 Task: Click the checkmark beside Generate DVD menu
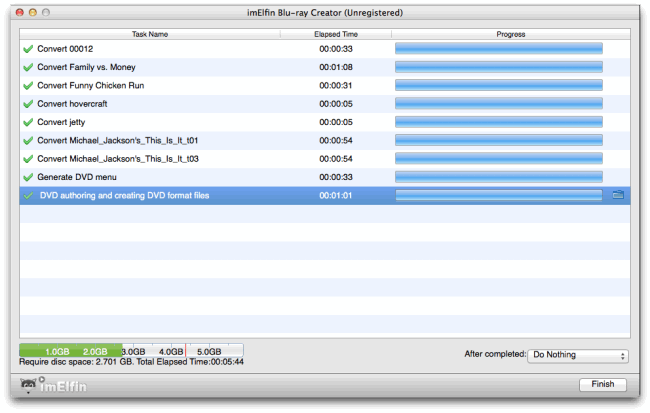click(28, 177)
